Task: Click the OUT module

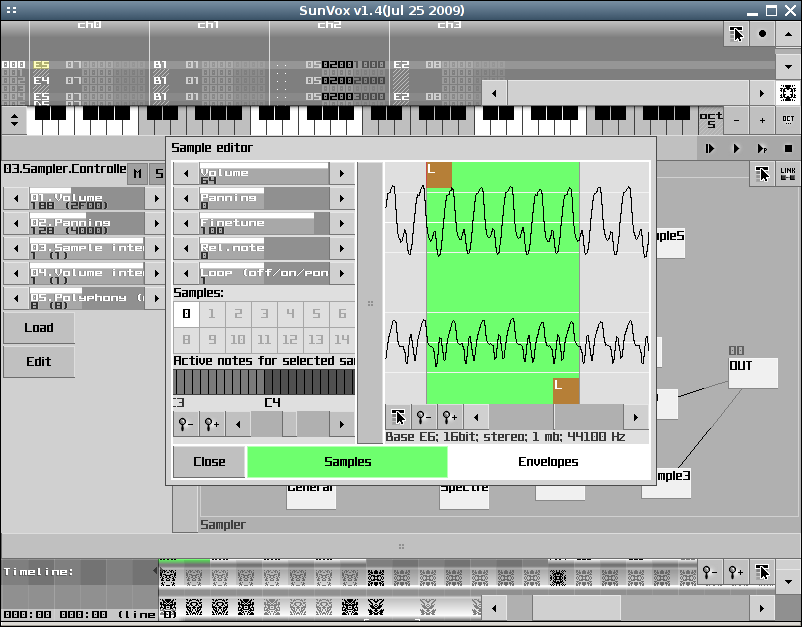Action: pos(753,373)
